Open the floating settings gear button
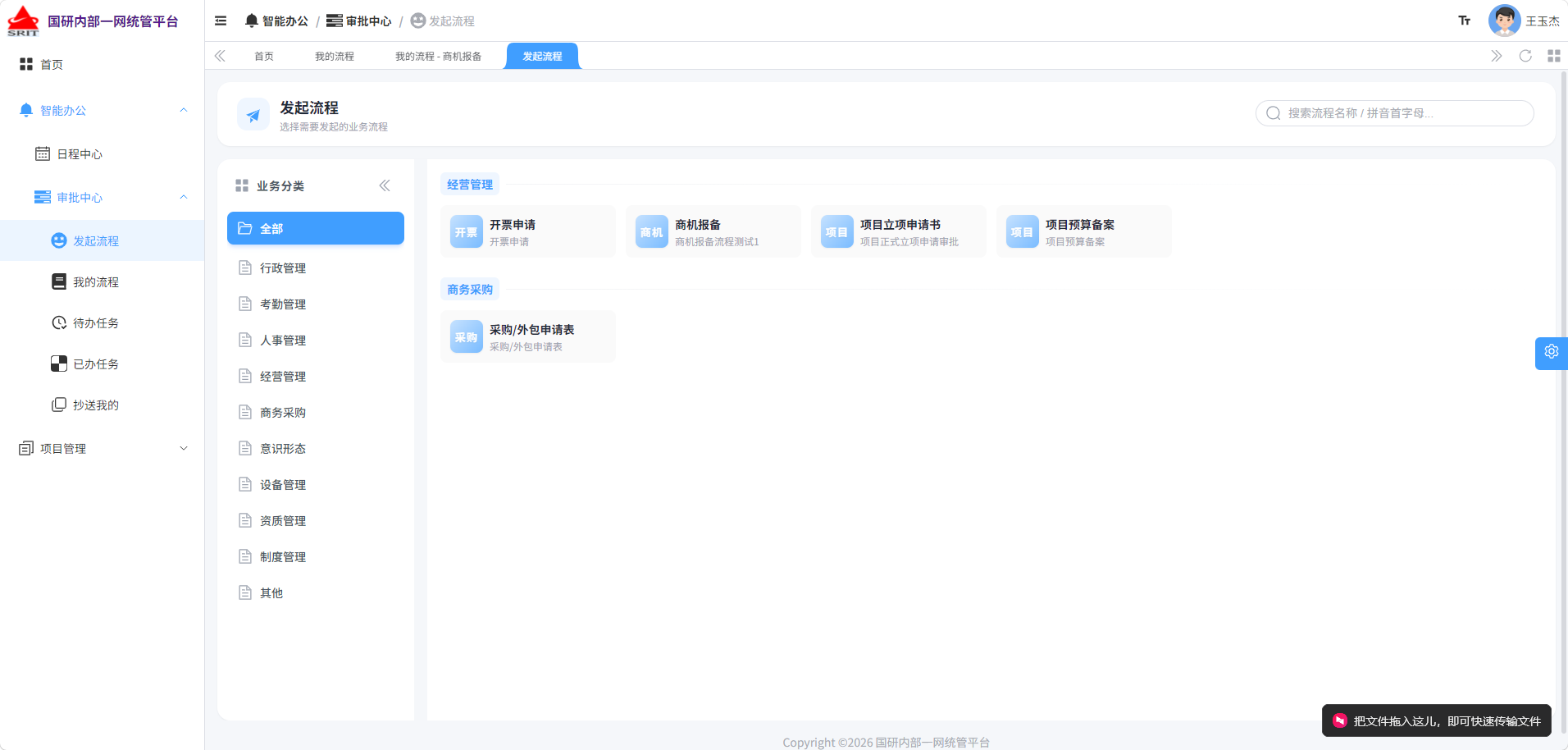Image resolution: width=1568 pixels, height=750 pixels. click(x=1552, y=352)
